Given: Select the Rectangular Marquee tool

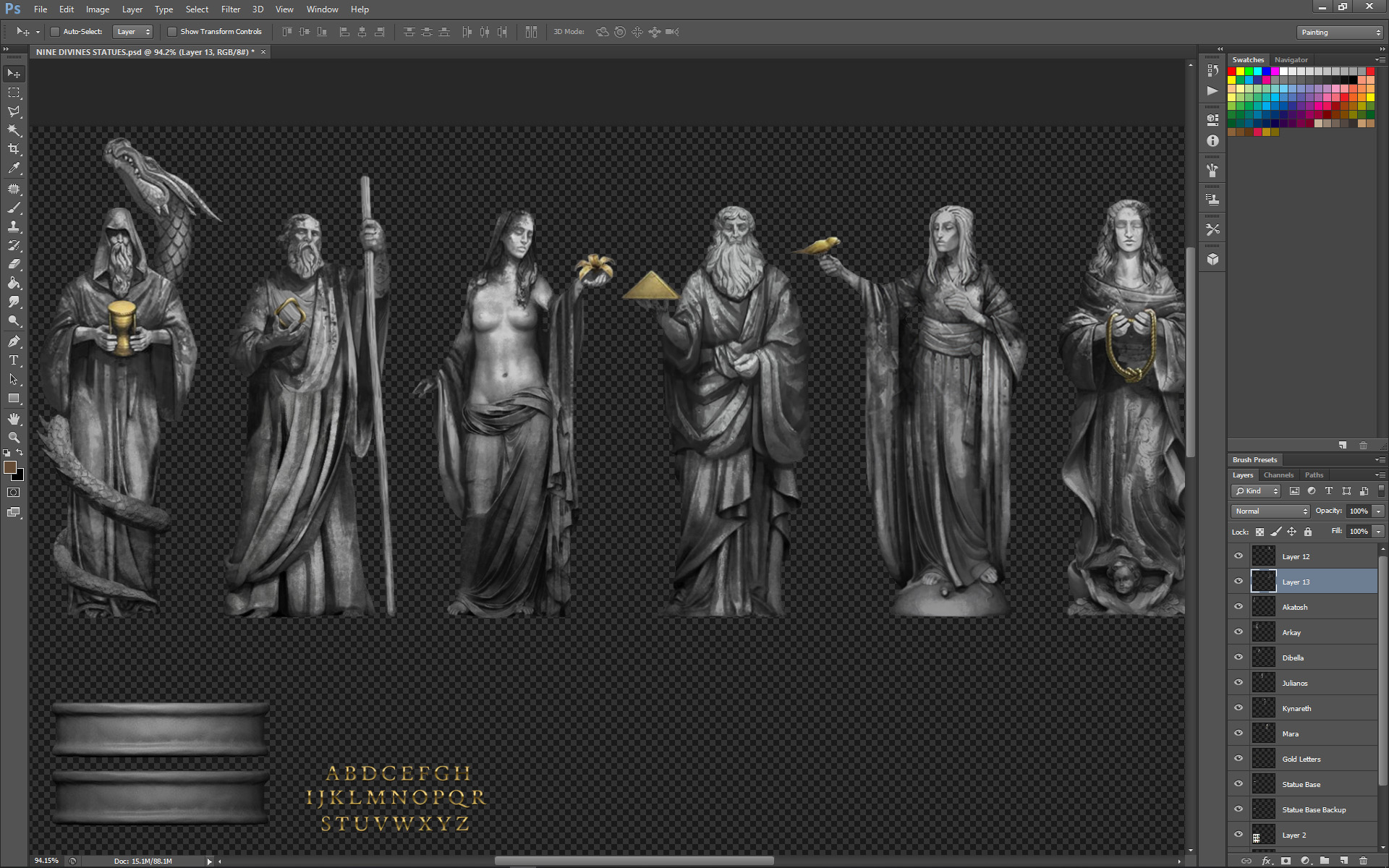Looking at the screenshot, I should tap(14, 93).
